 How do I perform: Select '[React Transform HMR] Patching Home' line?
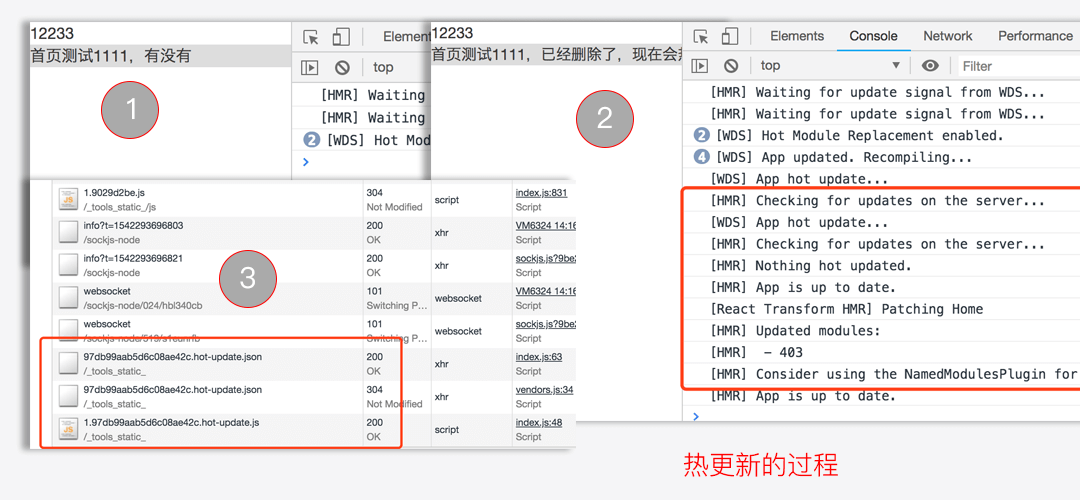click(847, 309)
